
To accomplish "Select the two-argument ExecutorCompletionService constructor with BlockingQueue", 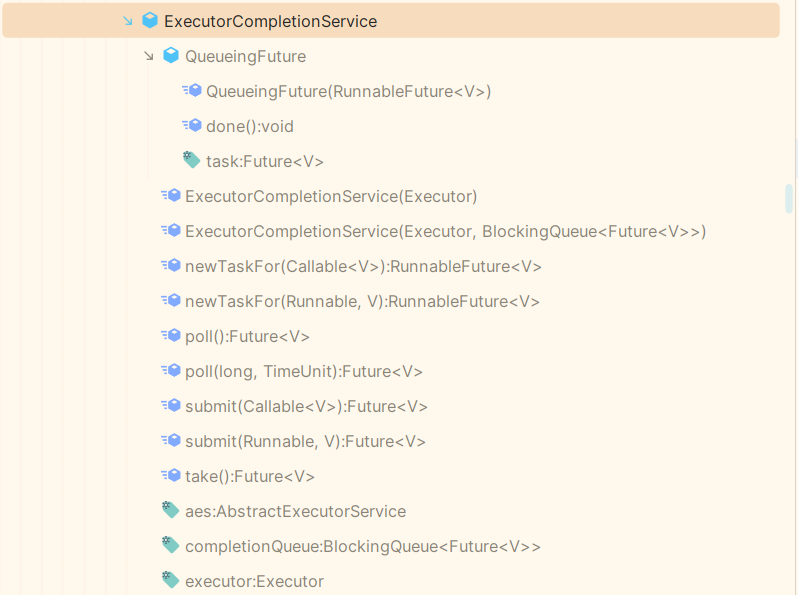I will (445, 231).
